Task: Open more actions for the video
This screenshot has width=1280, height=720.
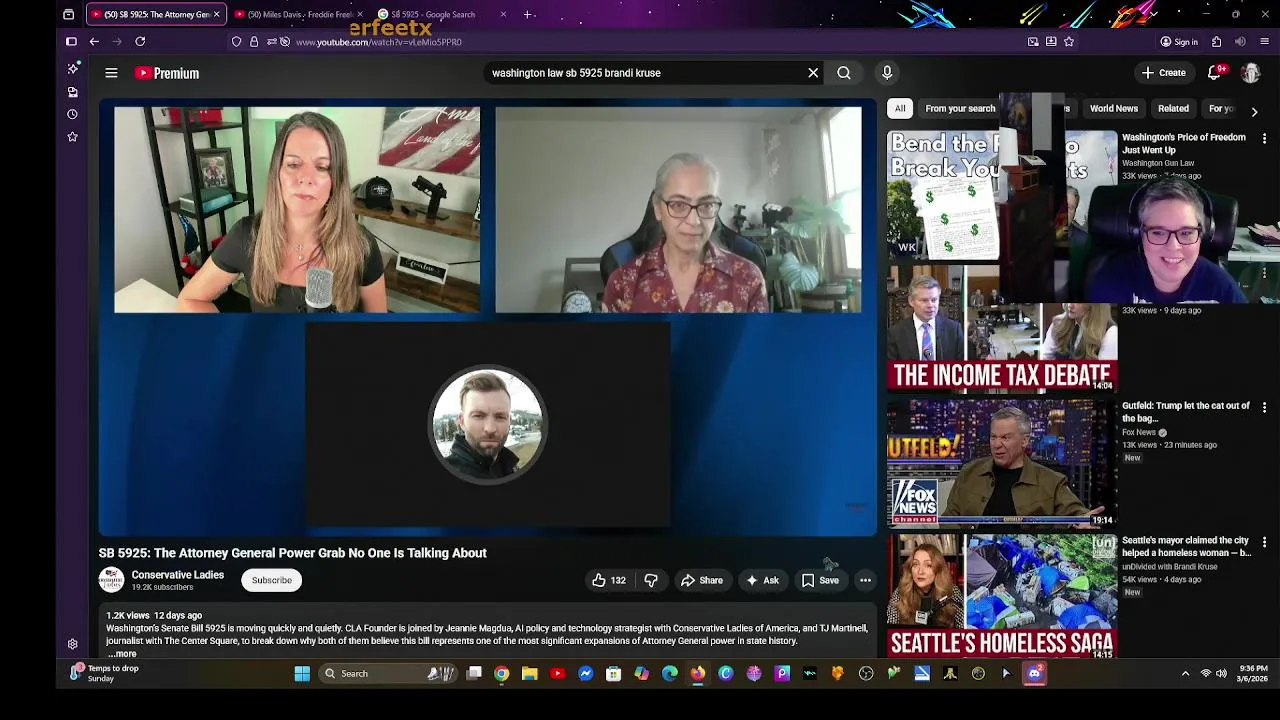Action: point(866,580)
